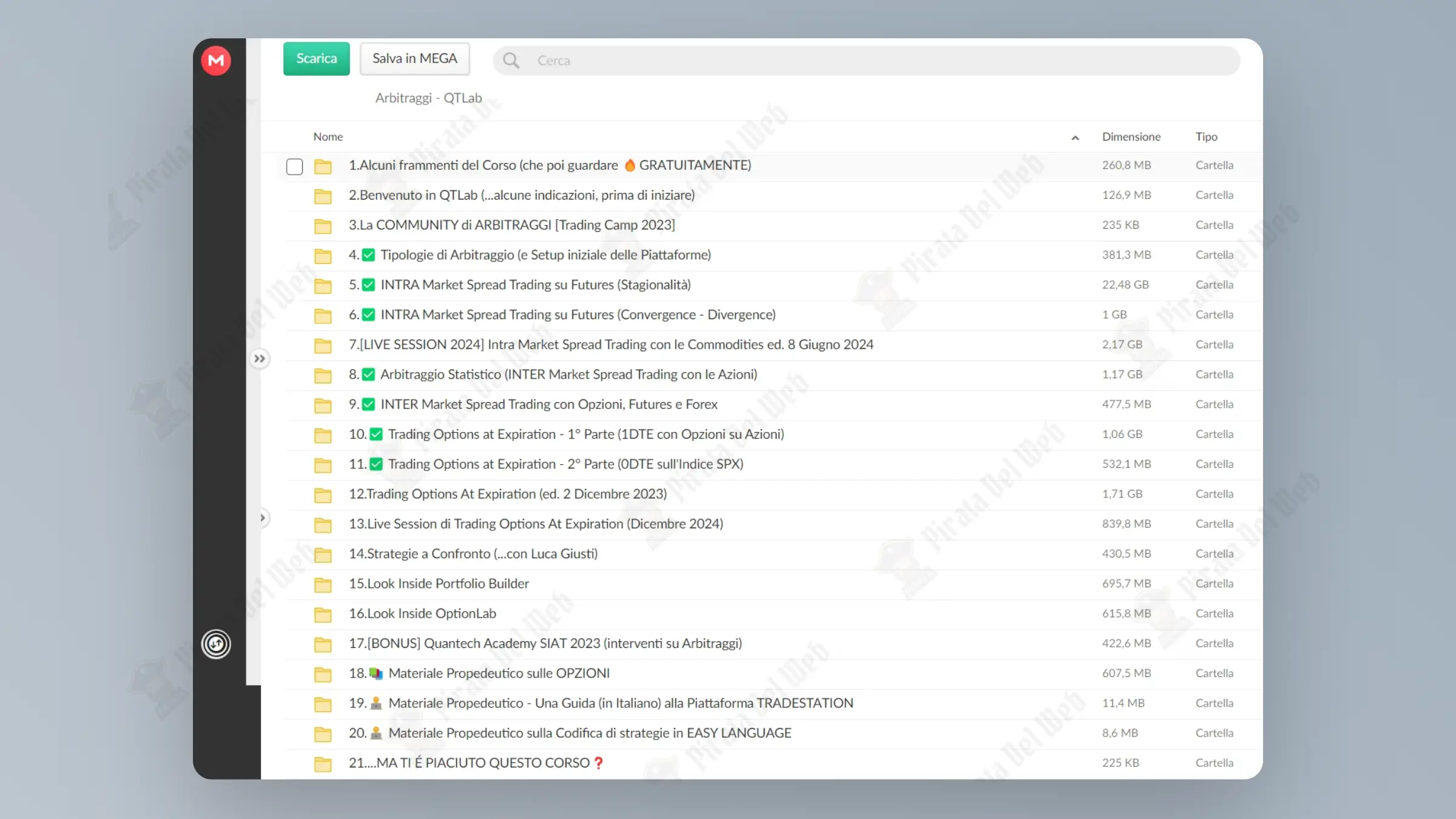Select '7.[LIVE SESSION 2024] Intra Market Spread' name
The height and width of the screenshot is (819, 1456).
coord(611,344)
